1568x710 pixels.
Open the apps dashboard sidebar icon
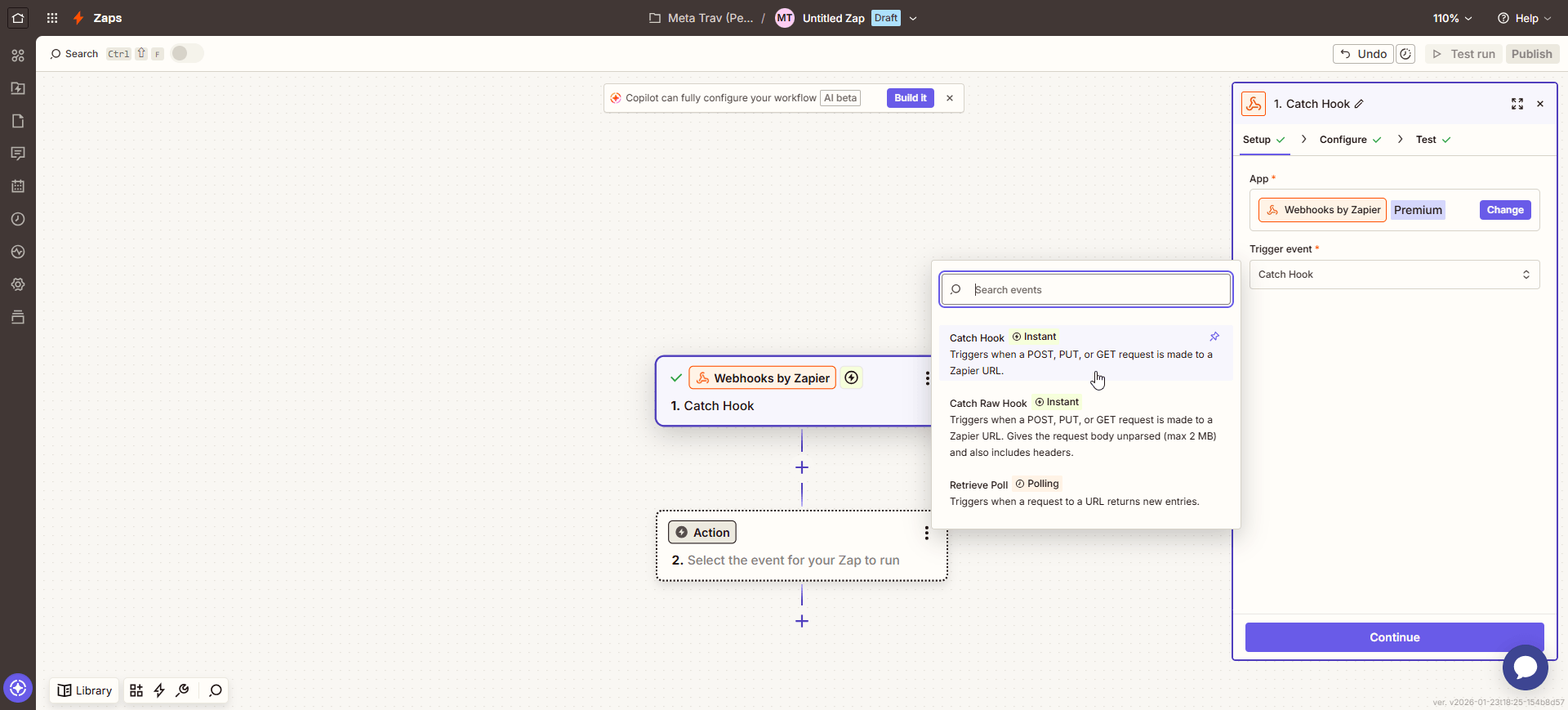18,56
